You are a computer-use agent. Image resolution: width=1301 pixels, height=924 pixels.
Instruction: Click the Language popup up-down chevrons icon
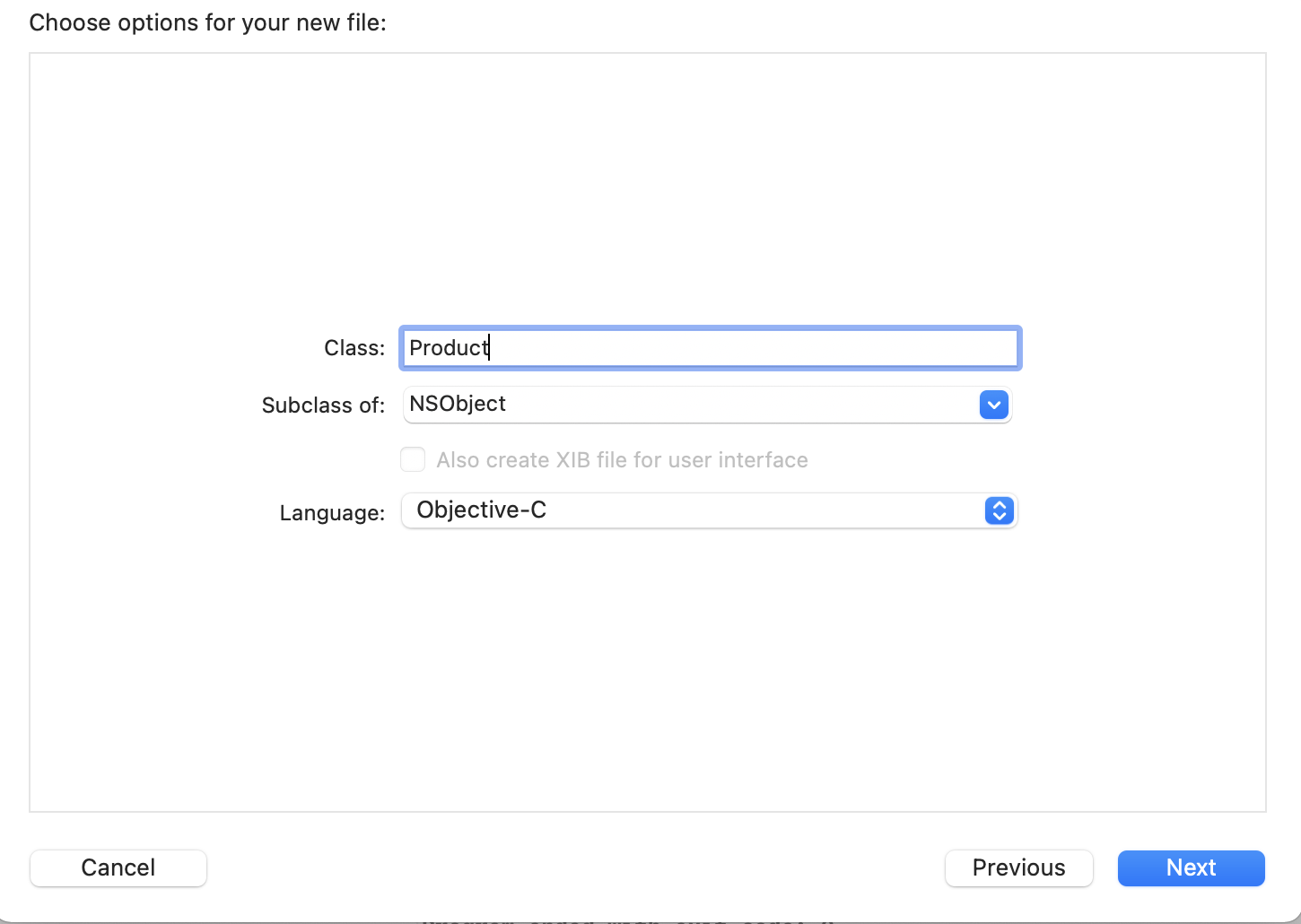[999, 510]
